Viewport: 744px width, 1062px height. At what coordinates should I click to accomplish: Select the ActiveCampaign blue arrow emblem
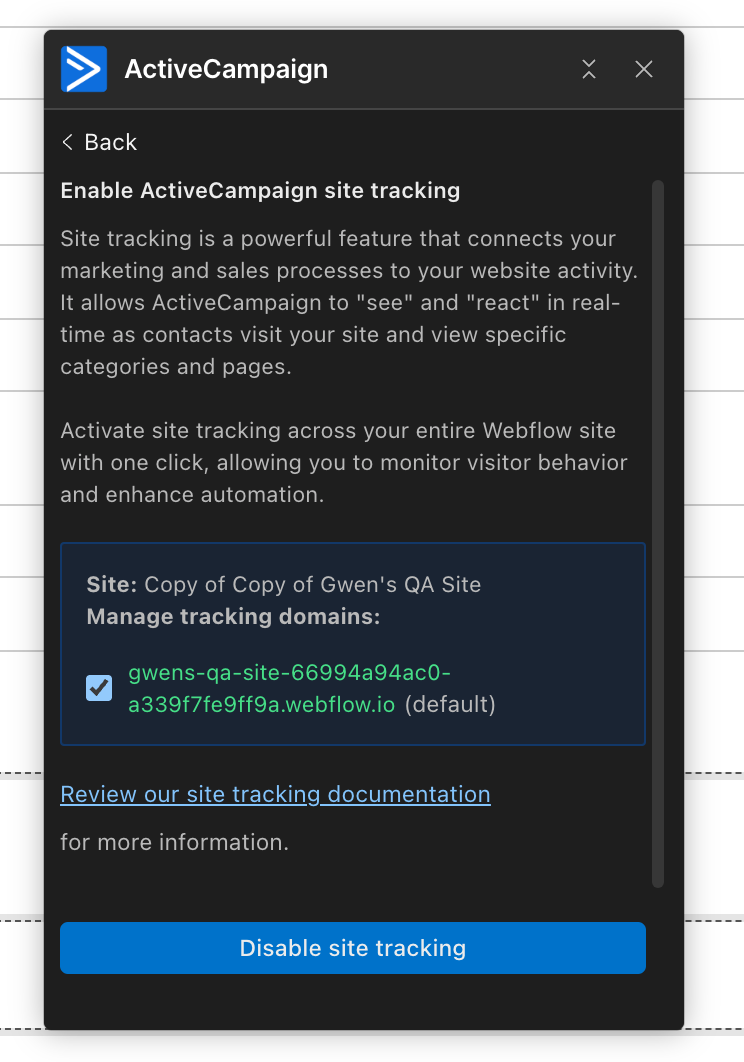pos(84,68)
